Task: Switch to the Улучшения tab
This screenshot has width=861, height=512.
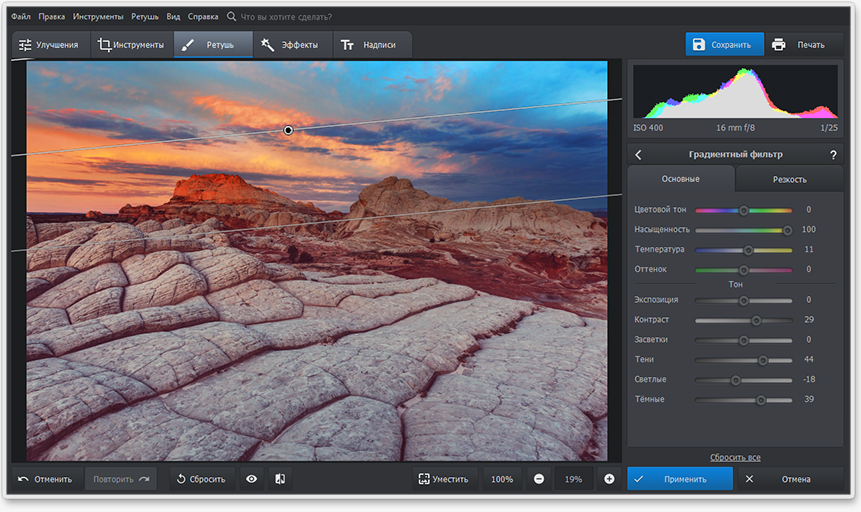Action: [x=49, y=44]
